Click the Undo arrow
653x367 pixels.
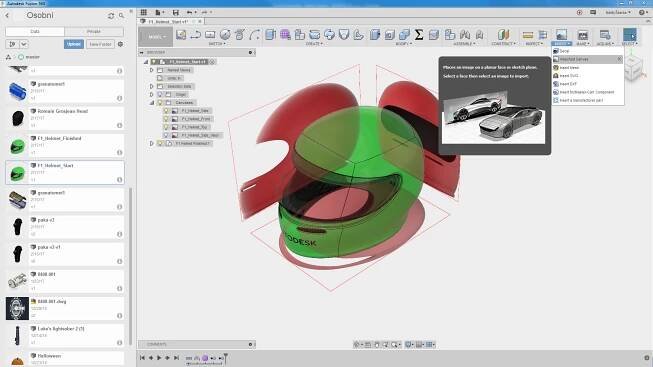click(x=189, y=12)
